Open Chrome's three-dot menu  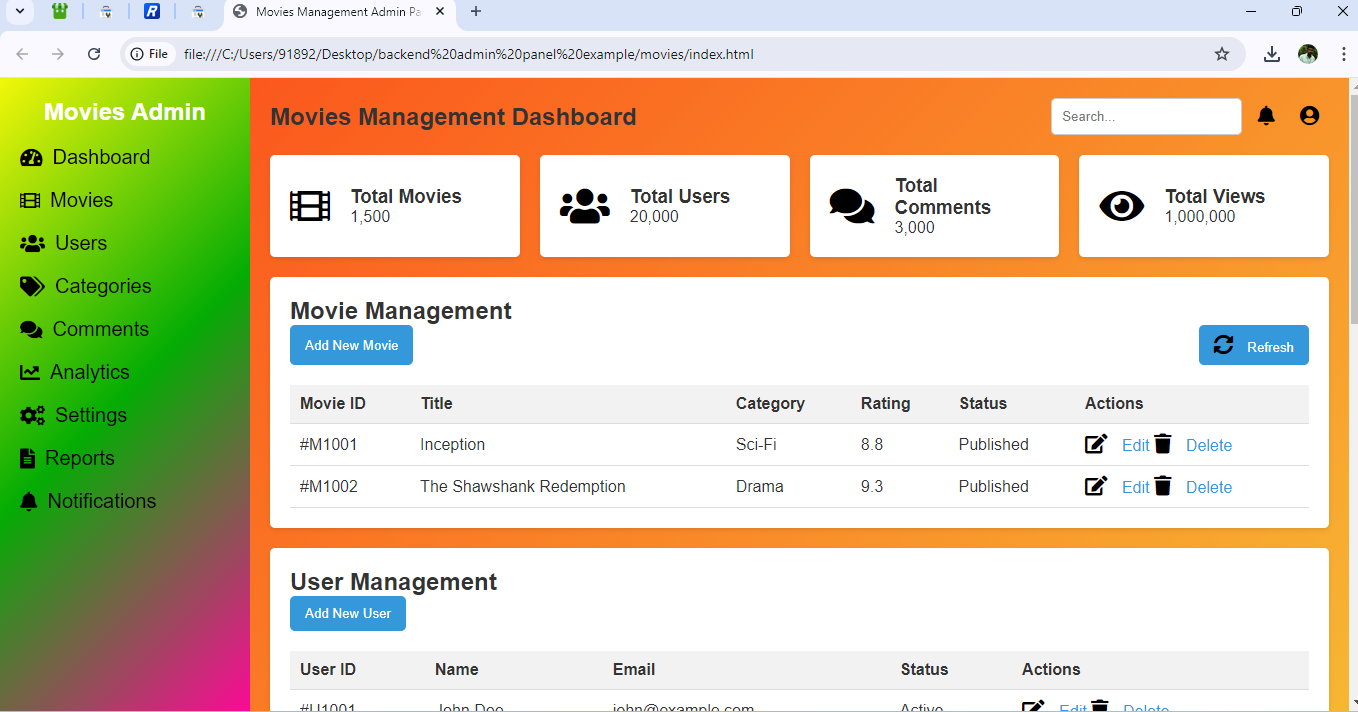point(1344,54)
